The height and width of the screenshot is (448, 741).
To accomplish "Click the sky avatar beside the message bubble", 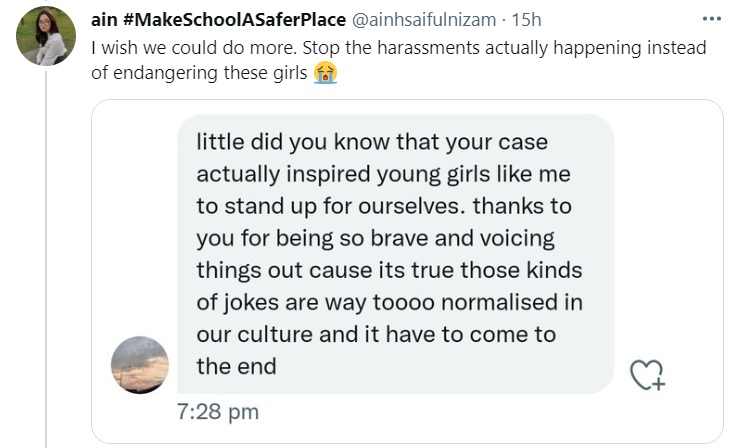I will pyautogui.click(x=138, y=365).
